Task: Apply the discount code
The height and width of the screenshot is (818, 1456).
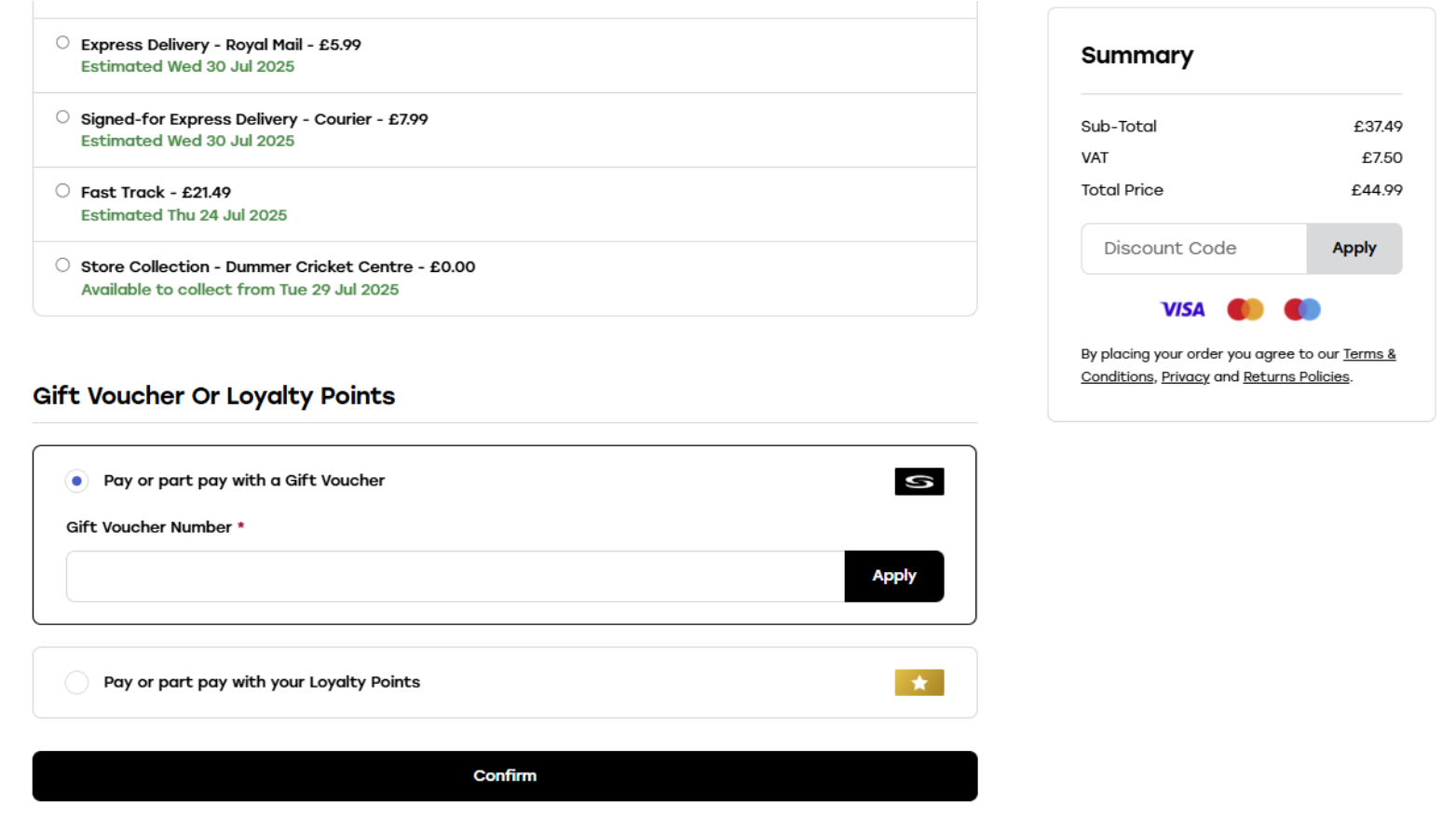Action: pyautogui.click(x=1354, y=249)
